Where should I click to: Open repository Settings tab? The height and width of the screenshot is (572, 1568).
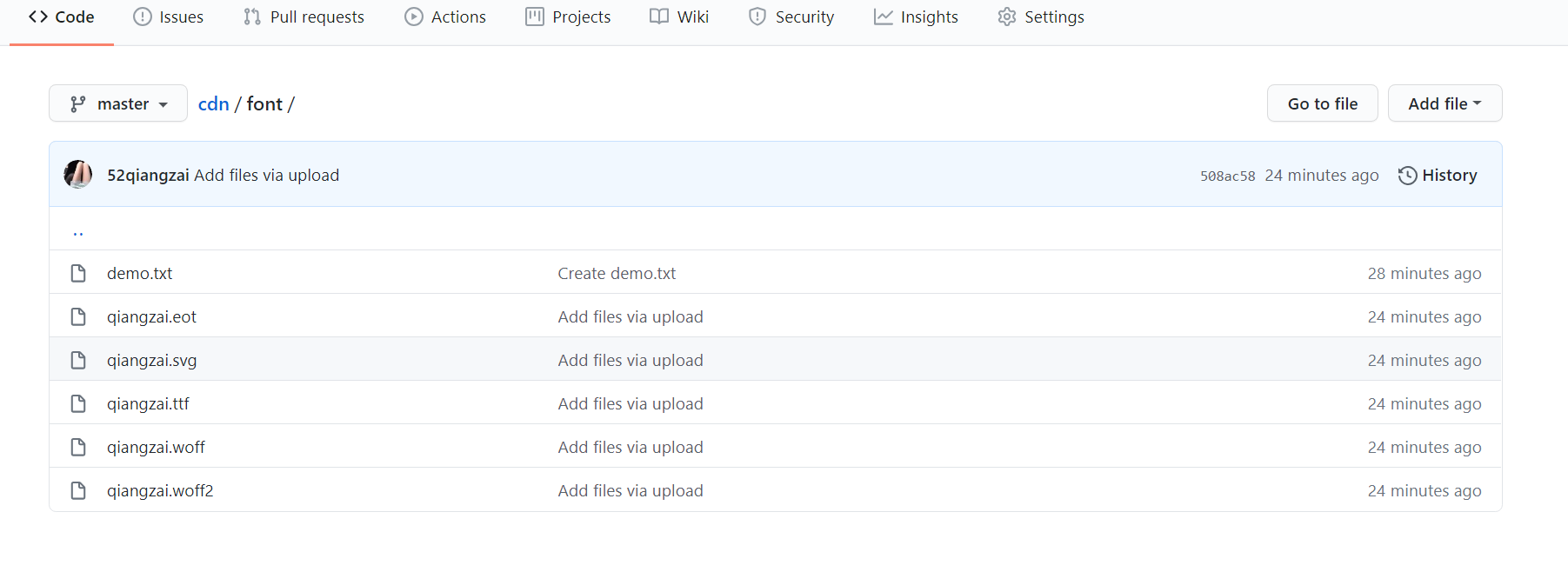(x=1041, y=17)
